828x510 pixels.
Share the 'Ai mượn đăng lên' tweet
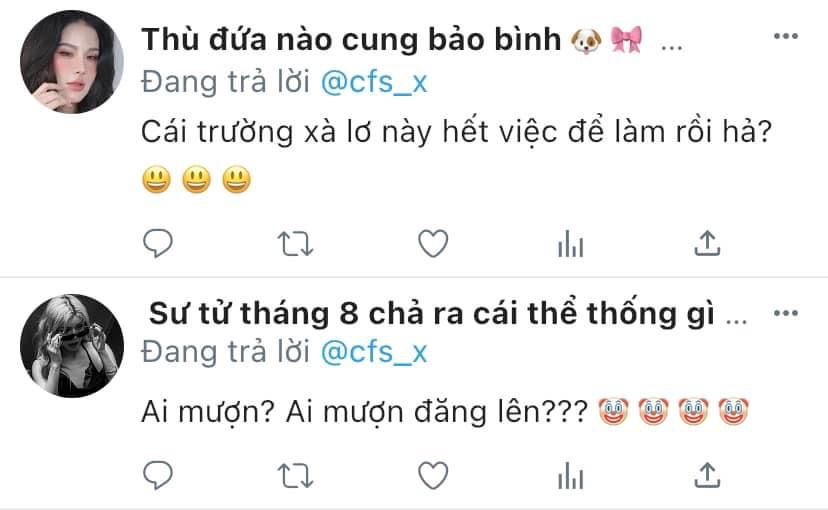[x=707, y=475]
